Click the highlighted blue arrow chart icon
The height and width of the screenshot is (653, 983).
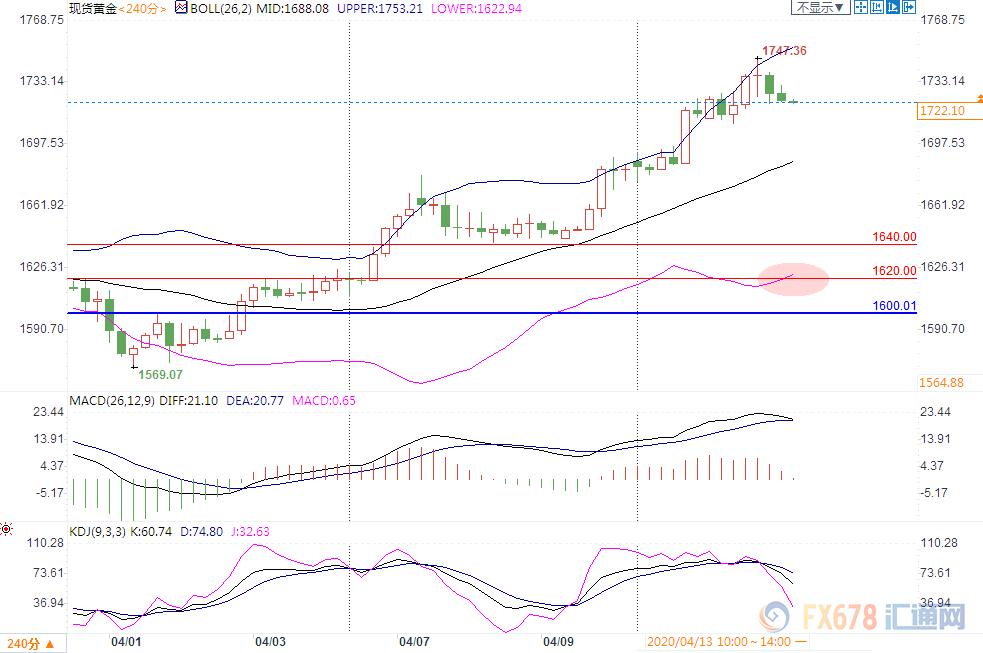(893, 7)
